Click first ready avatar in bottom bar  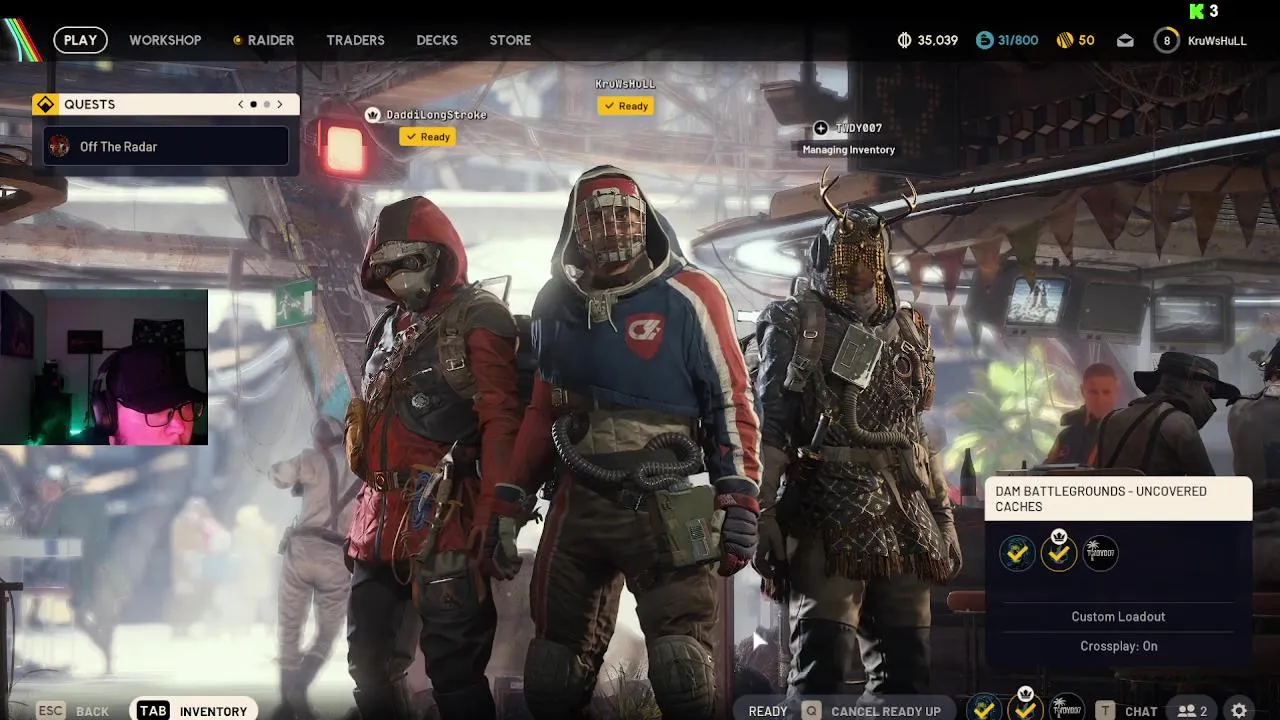click(984, 709)
